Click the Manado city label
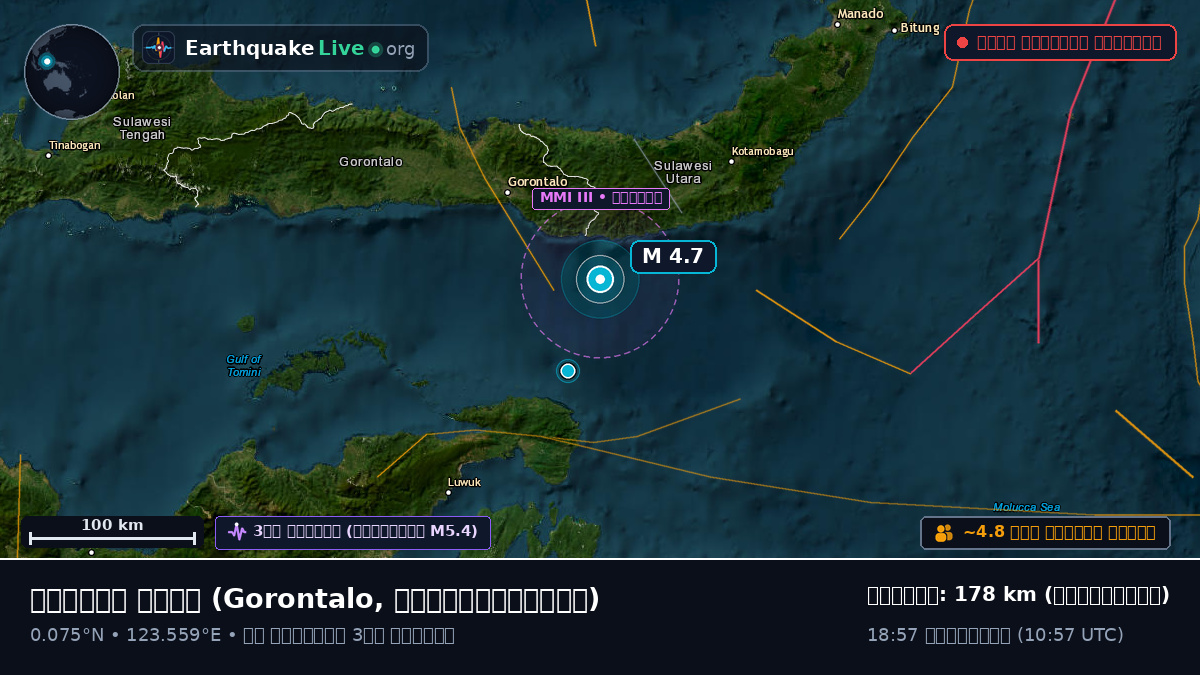Viewport: 1200px width, 675px height. (861, 14)
